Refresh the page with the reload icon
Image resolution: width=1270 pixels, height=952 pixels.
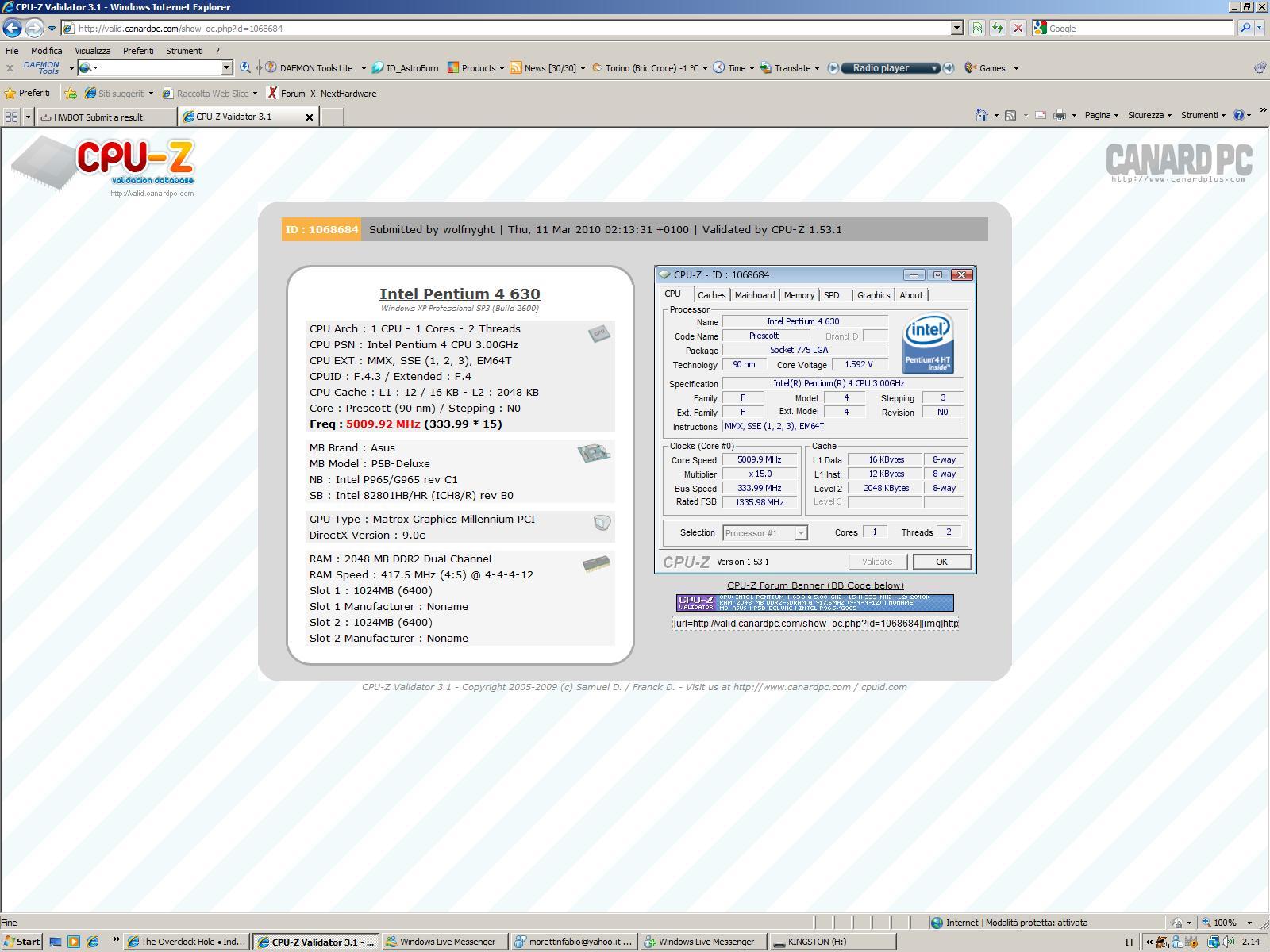click(x=998, y=29)
